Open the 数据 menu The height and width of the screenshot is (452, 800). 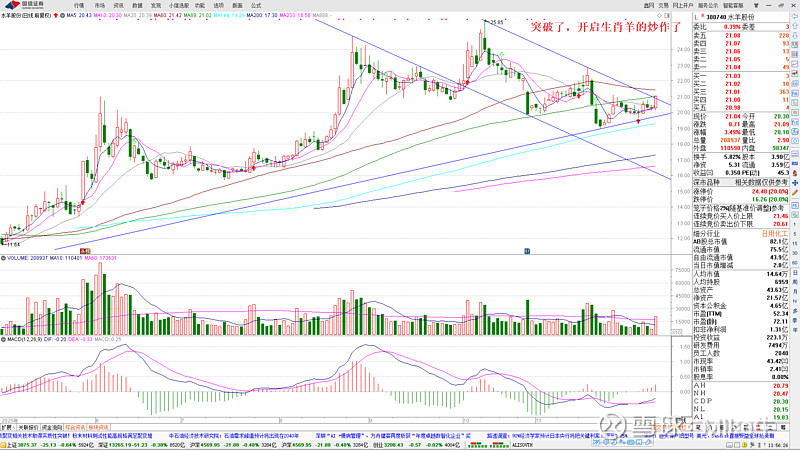(x=137, y=5)
